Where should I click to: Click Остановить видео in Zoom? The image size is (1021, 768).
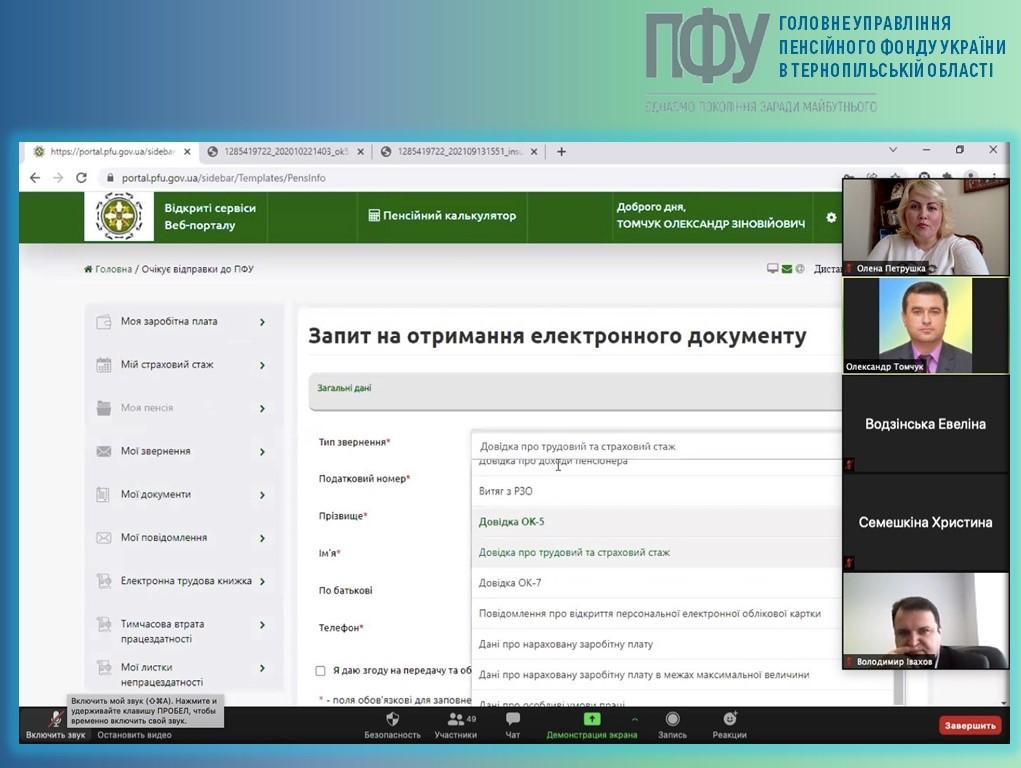[134, 735]
